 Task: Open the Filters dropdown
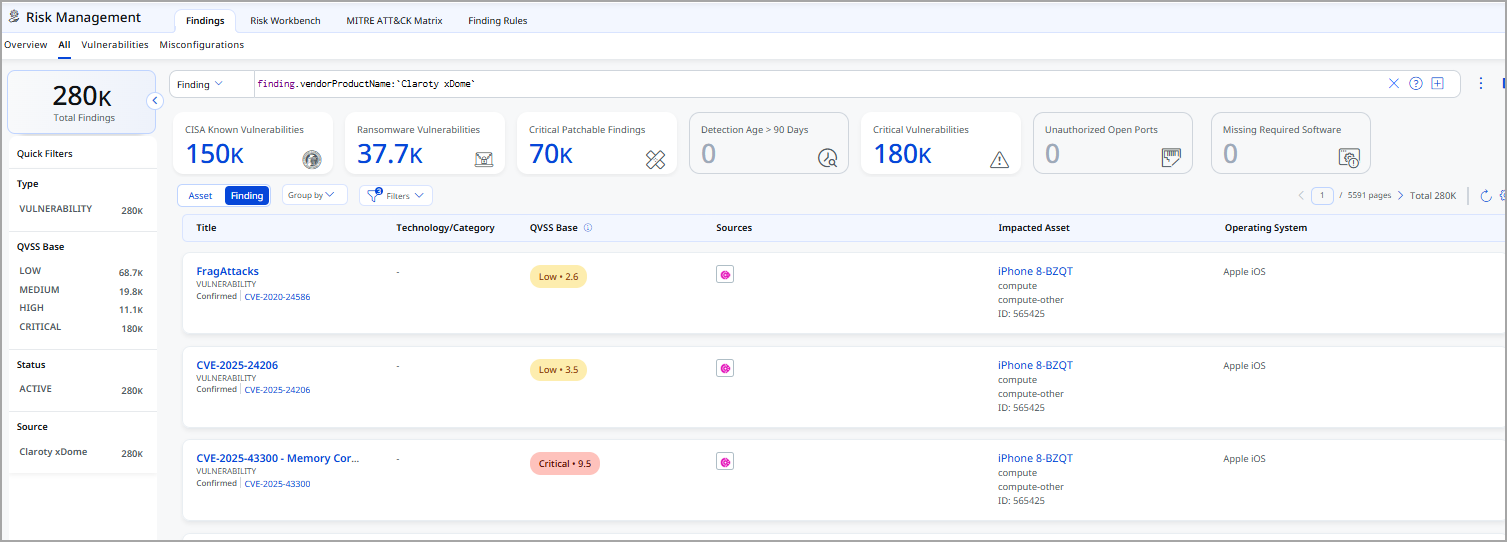(x=396, y=196)
